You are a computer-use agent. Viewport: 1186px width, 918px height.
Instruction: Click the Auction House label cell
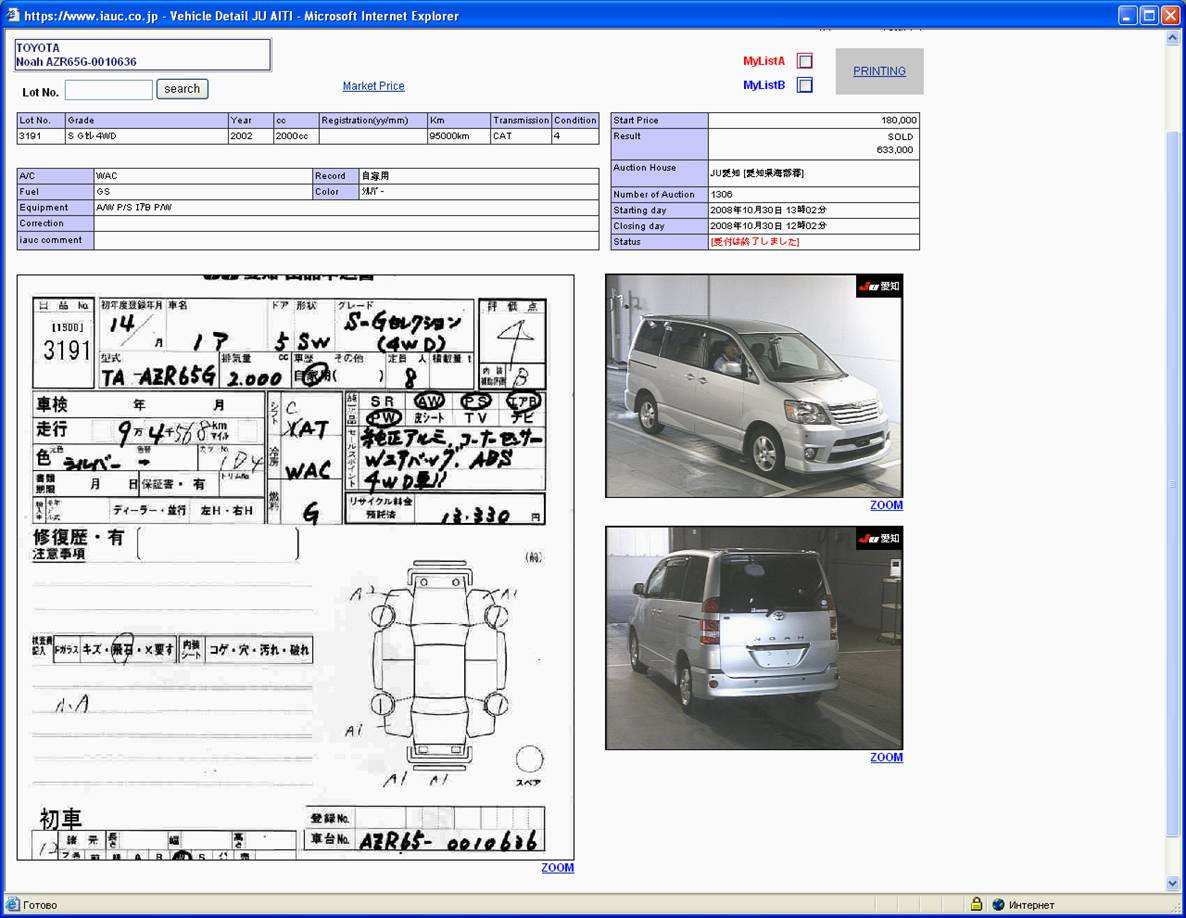click(660, 173)
